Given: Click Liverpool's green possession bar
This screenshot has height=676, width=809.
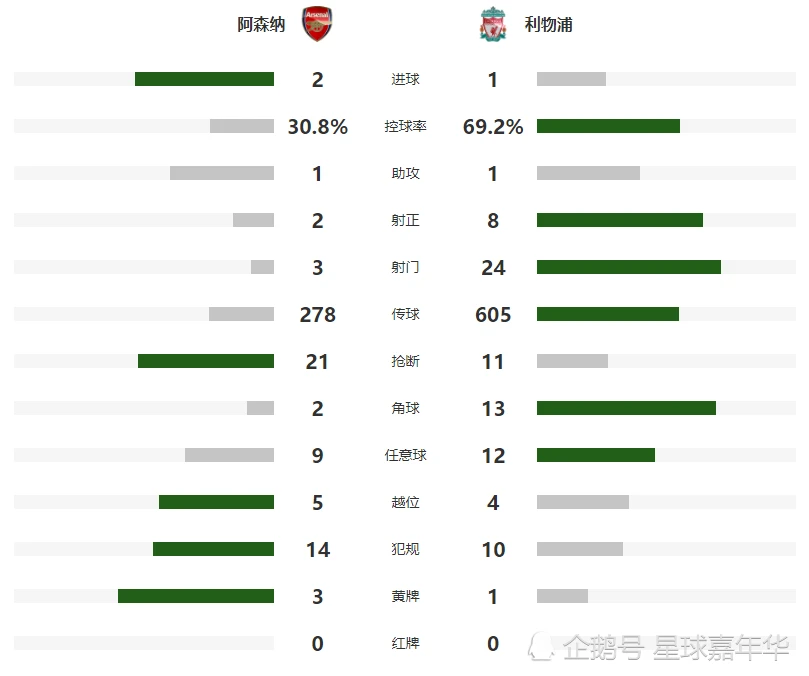Looking at the screenshot, I should (x=608, y=126).
